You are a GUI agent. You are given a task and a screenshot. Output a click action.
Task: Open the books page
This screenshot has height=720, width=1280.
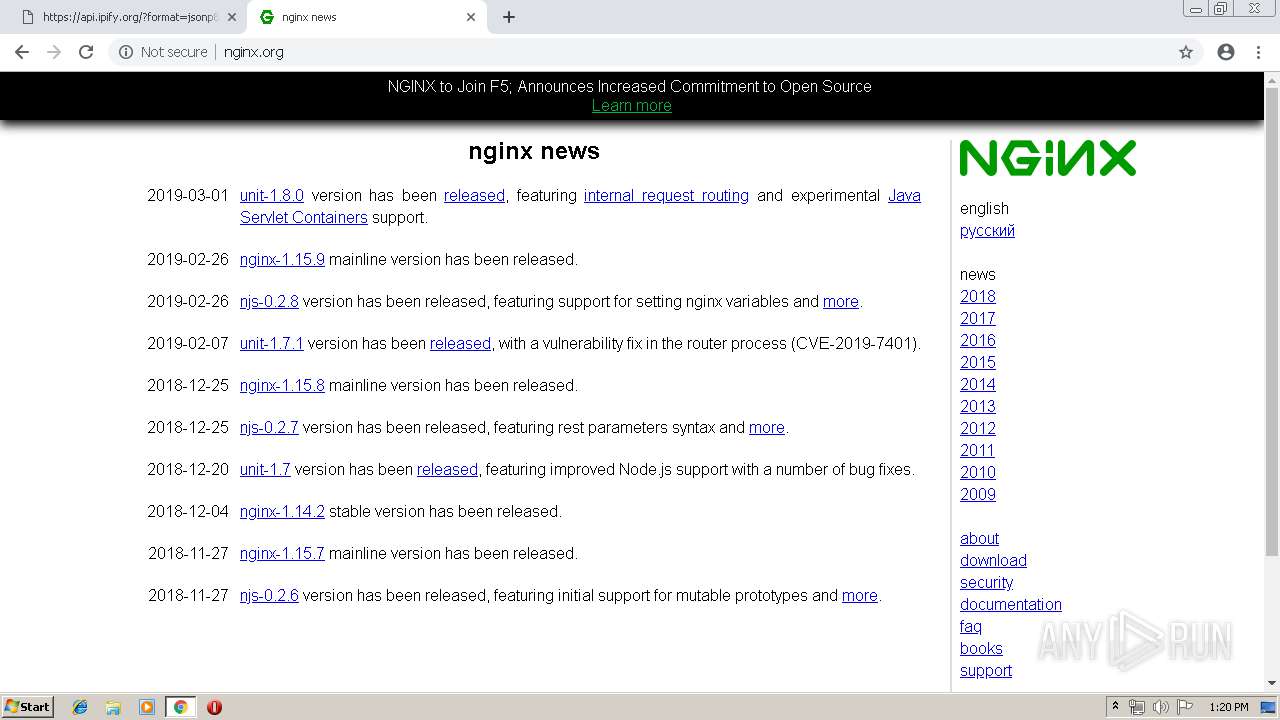pyautogui.click(x=981, y=649)
